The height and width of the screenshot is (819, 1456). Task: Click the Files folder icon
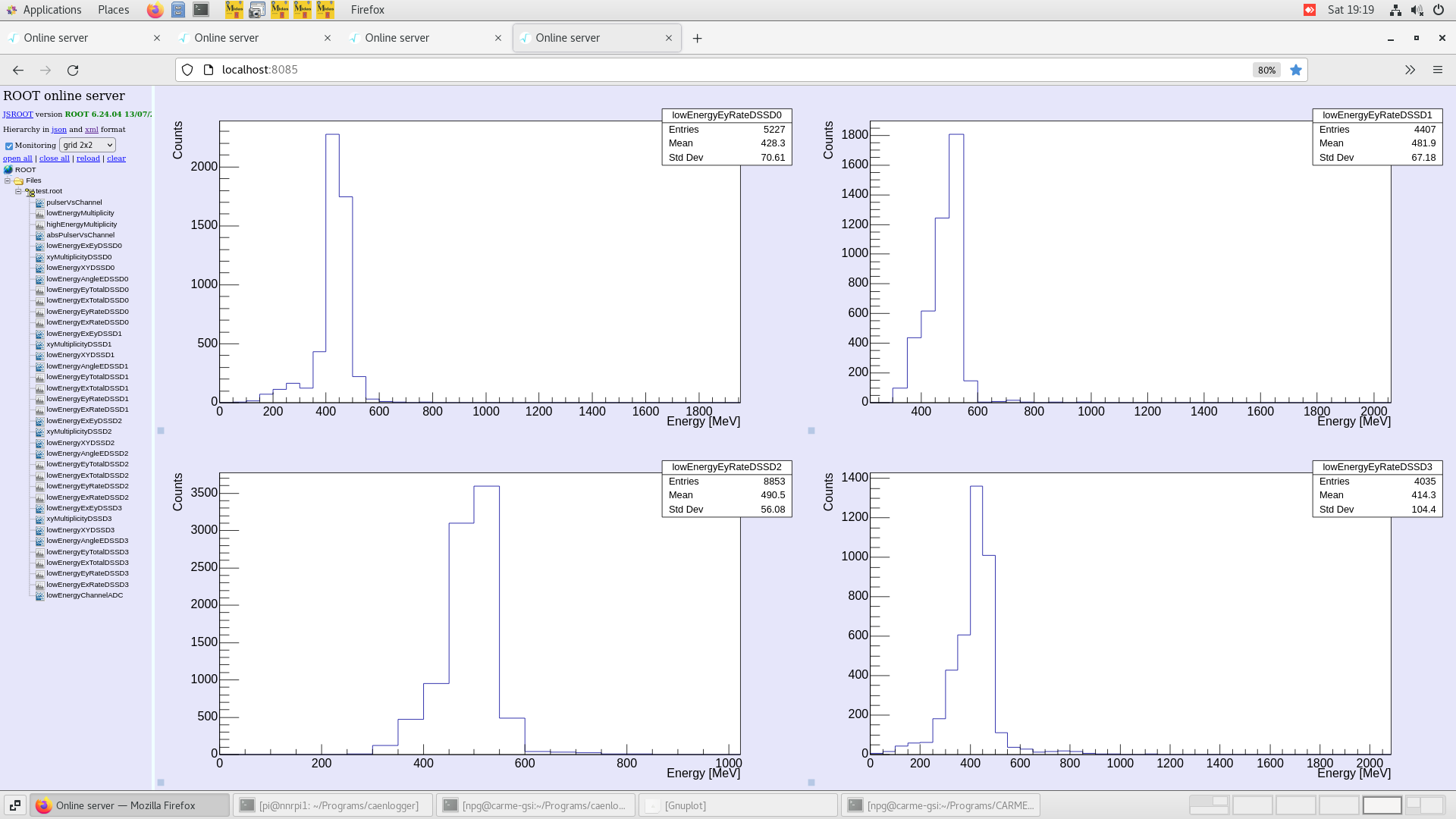pyautogui.click(x=19, y=181)
